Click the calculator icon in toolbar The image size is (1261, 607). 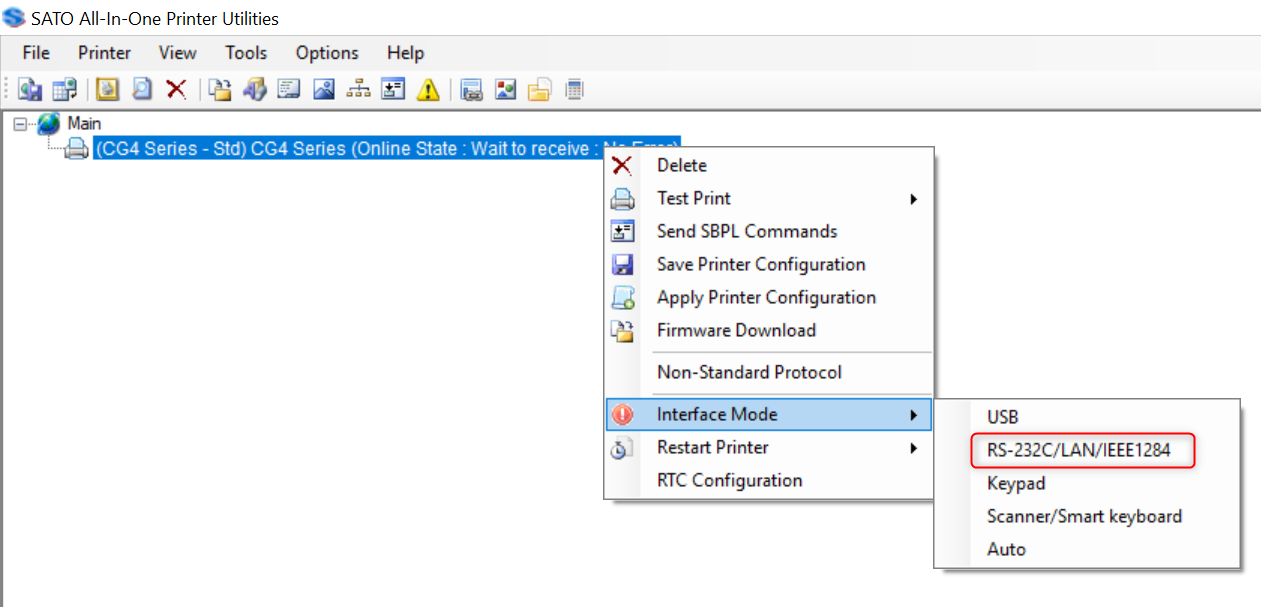(574, 90)
